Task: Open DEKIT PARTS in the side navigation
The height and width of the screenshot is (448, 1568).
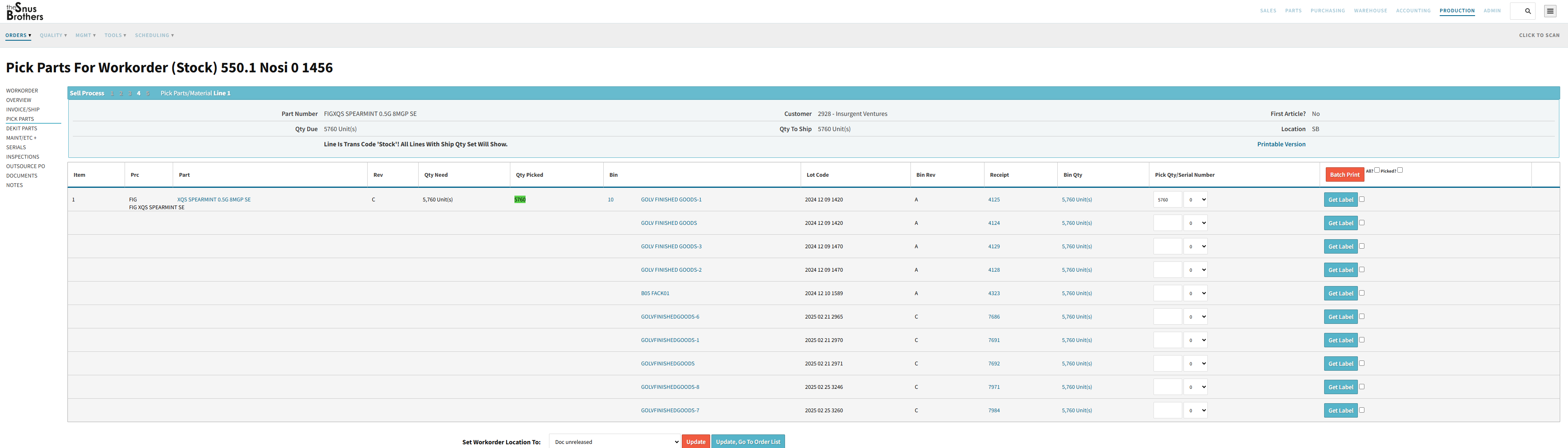Action: [x=22, y=128]
